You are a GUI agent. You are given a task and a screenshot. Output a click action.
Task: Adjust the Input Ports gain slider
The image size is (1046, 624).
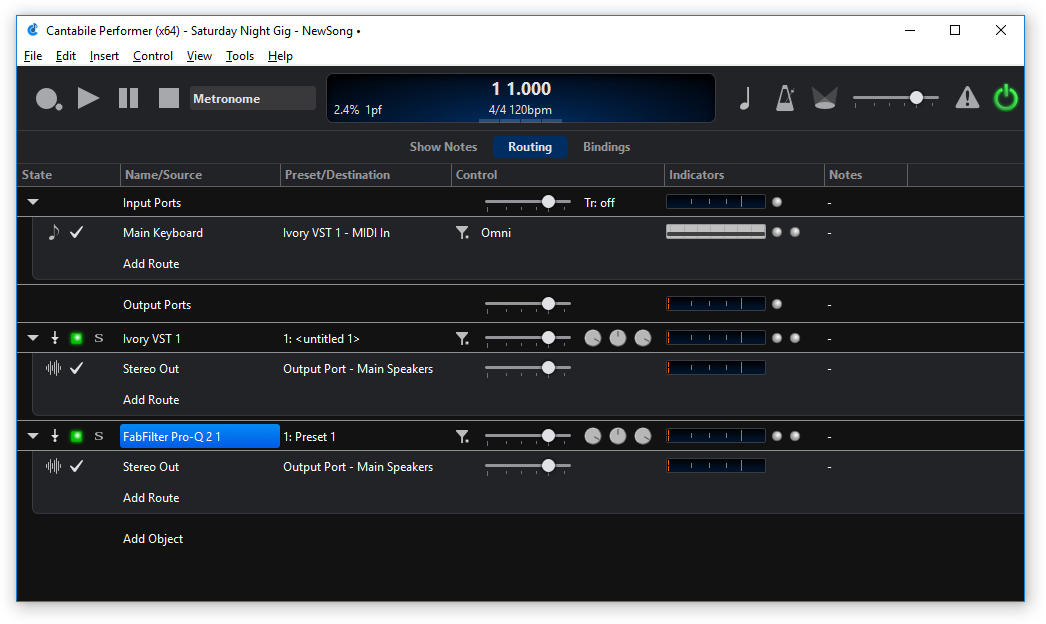pyautogui.click(x=528, y=202)
